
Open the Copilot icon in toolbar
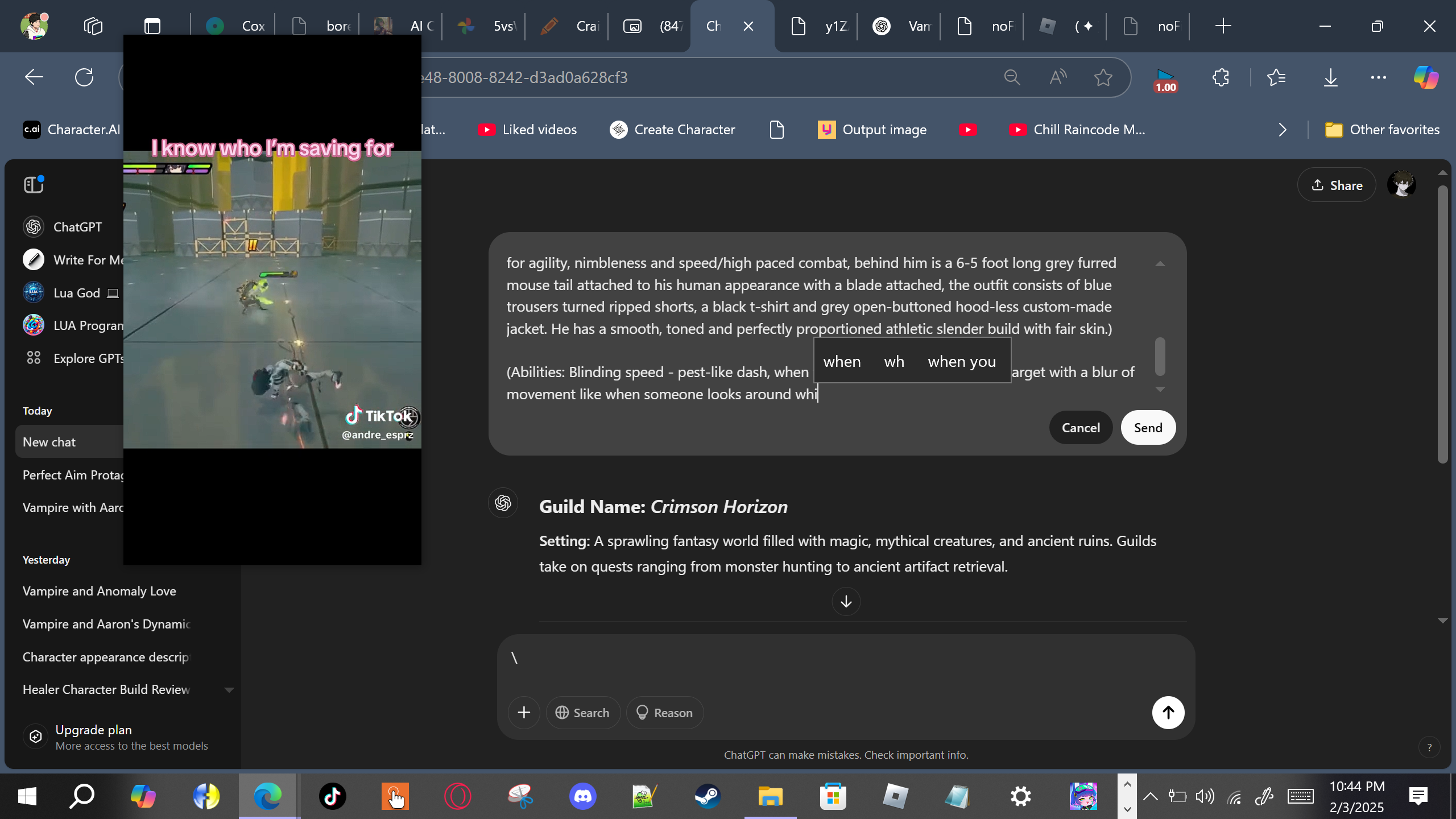1426,77
